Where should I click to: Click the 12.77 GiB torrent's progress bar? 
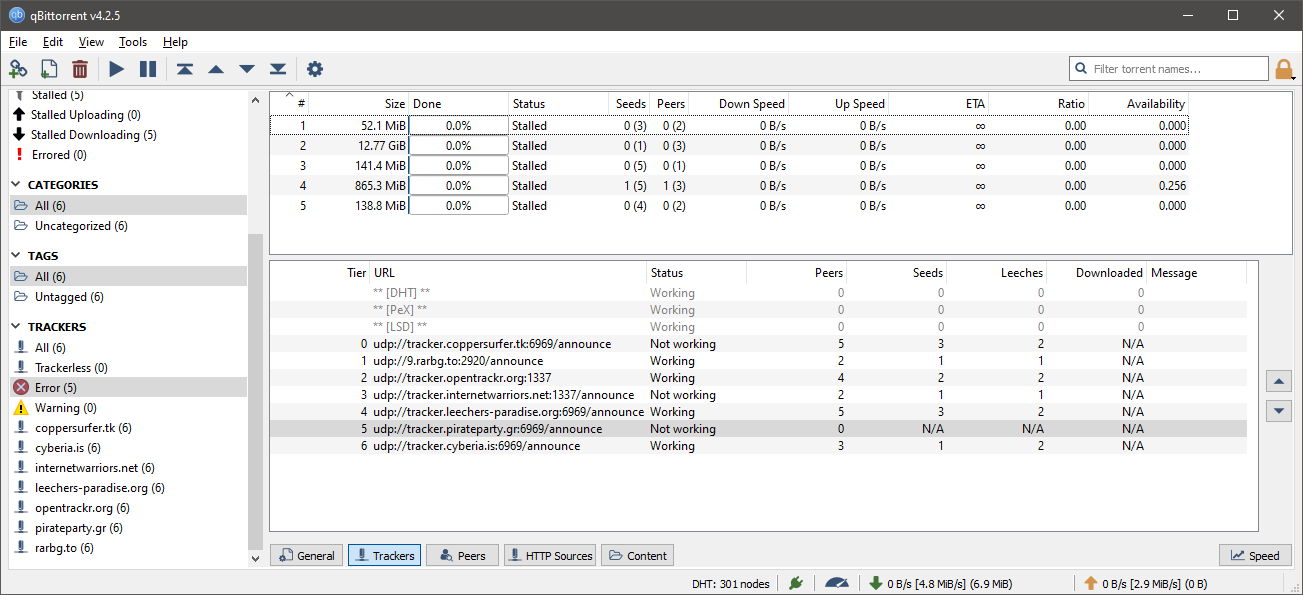pyautogui.click(x=458, y=146)
